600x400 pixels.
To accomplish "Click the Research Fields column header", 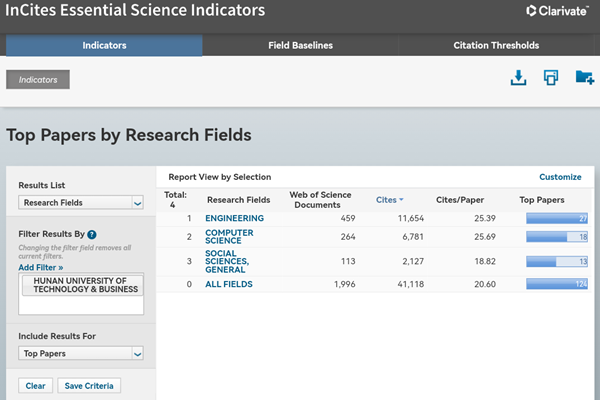I will (x=239, y=200).
